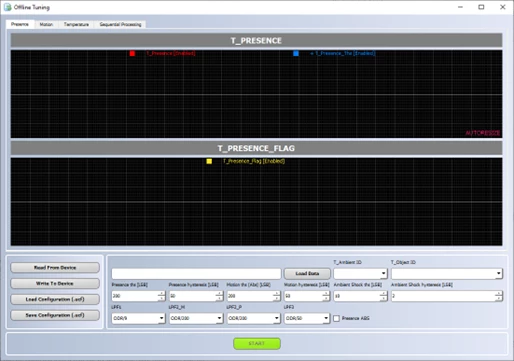Increase the Motion ths value with its up arrow
This screenshot has height=361, width=514.
click(x=277, y=294)
